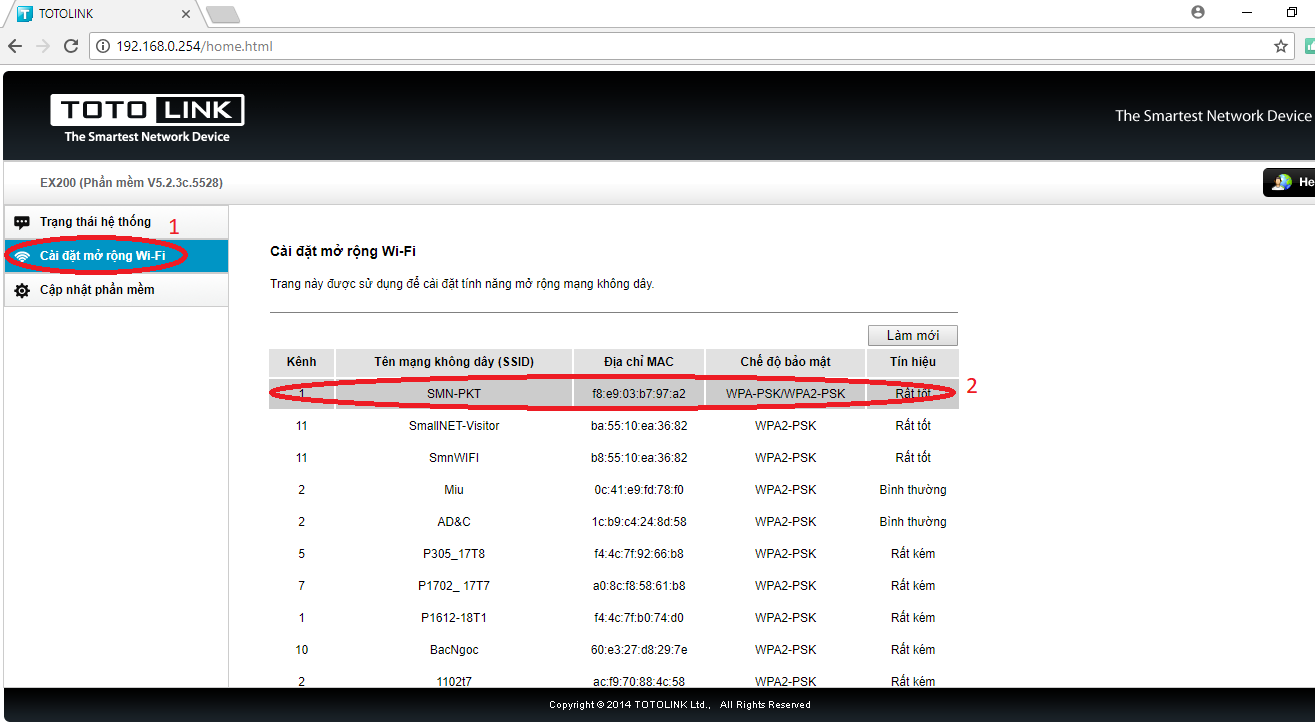Switch to the TOTOLINK browser tab

coord(100,14)
